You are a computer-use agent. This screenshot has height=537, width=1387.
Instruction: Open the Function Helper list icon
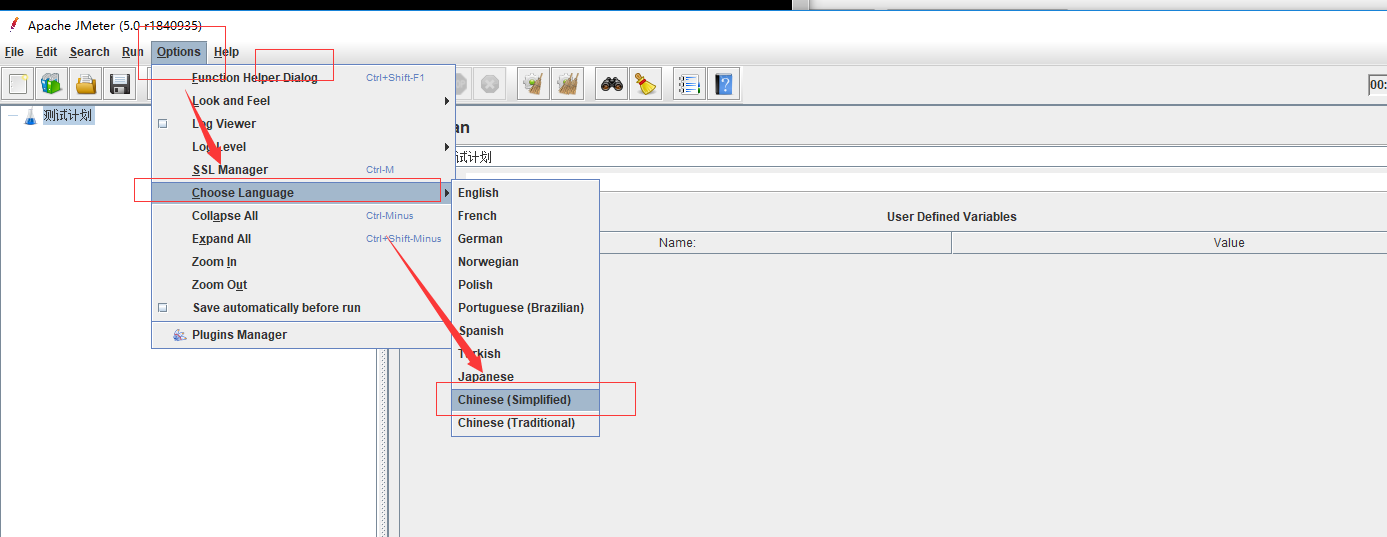click(x=689, y=84)
